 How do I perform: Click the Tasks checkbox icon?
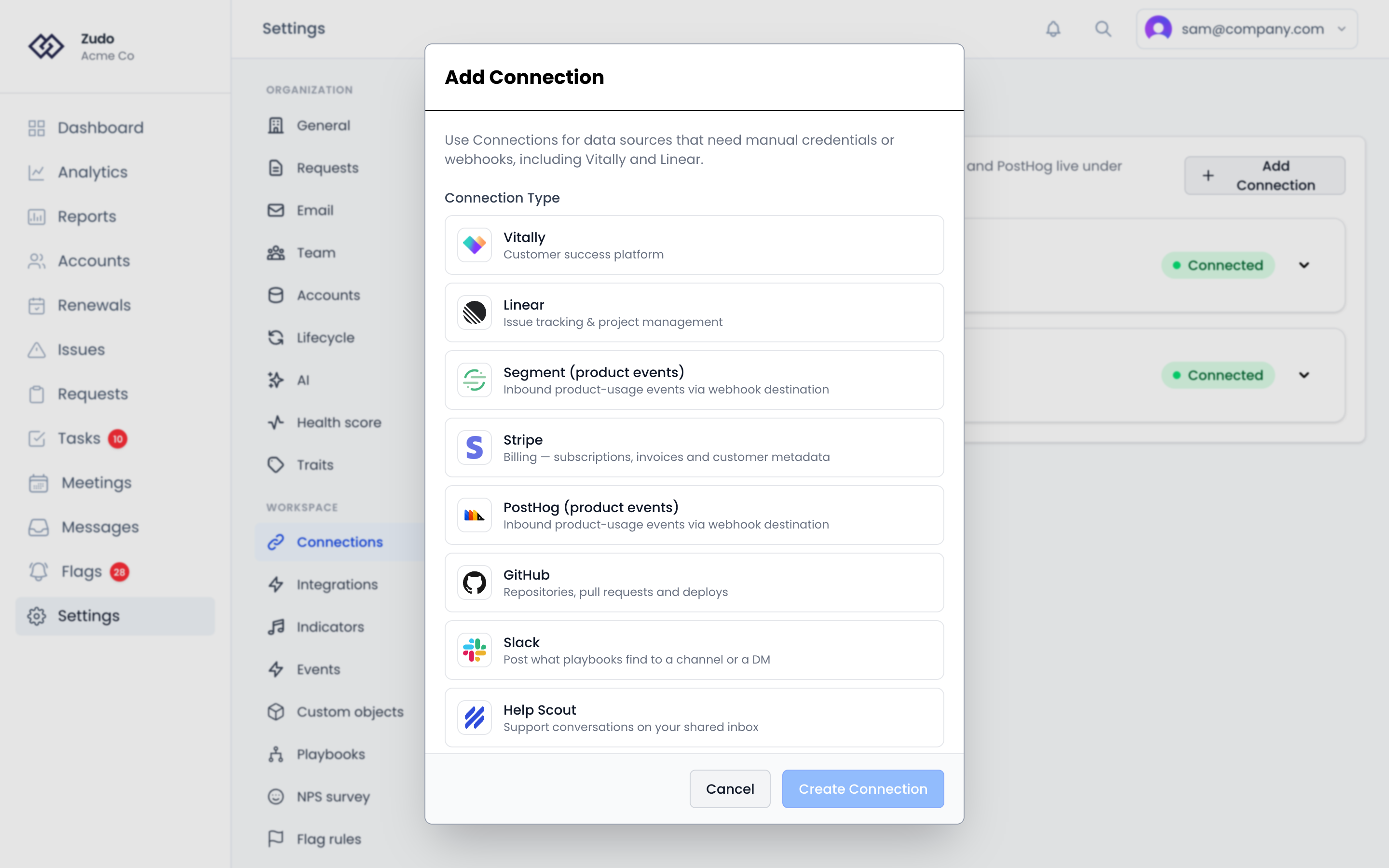[37, 439]
